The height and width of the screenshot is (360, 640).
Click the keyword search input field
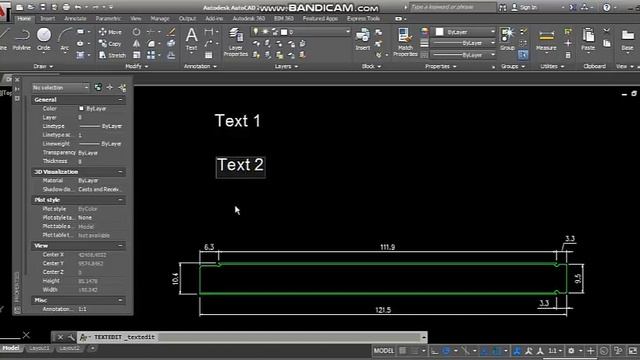tap(452, 7)
